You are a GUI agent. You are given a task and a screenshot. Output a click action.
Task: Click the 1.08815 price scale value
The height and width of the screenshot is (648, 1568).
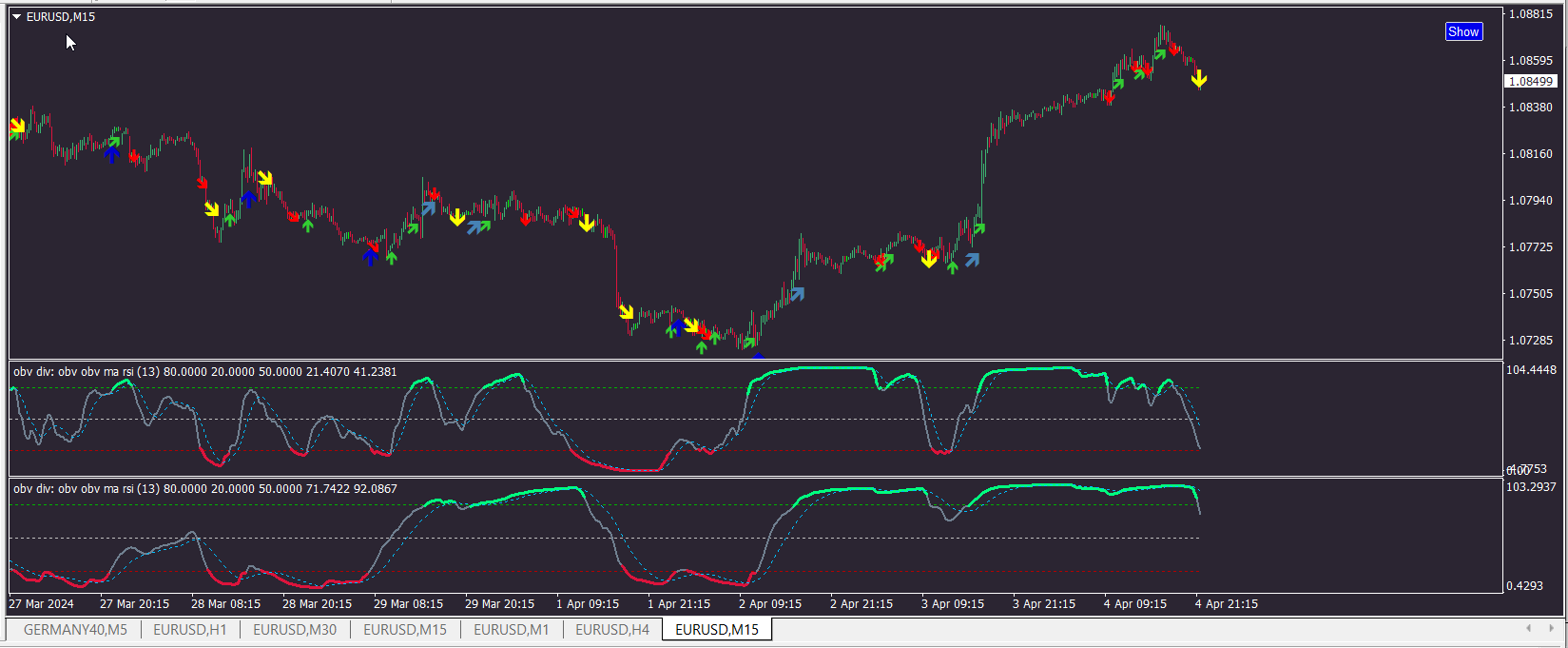pyautogui.click(x=1531, y=14)
